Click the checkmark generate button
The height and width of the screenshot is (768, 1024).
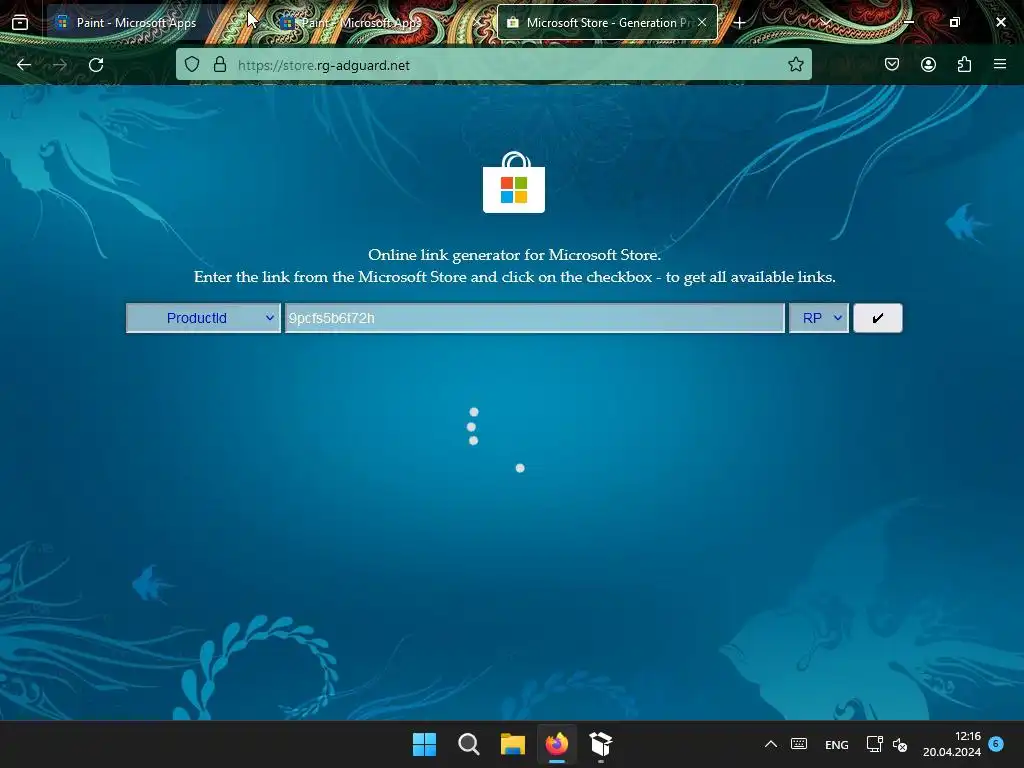point(878,318)
